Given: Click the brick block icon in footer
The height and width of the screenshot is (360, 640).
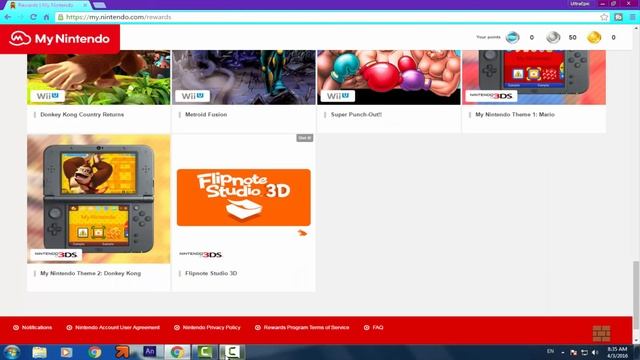Looking at the screenshot, I should tap(601, 333).
